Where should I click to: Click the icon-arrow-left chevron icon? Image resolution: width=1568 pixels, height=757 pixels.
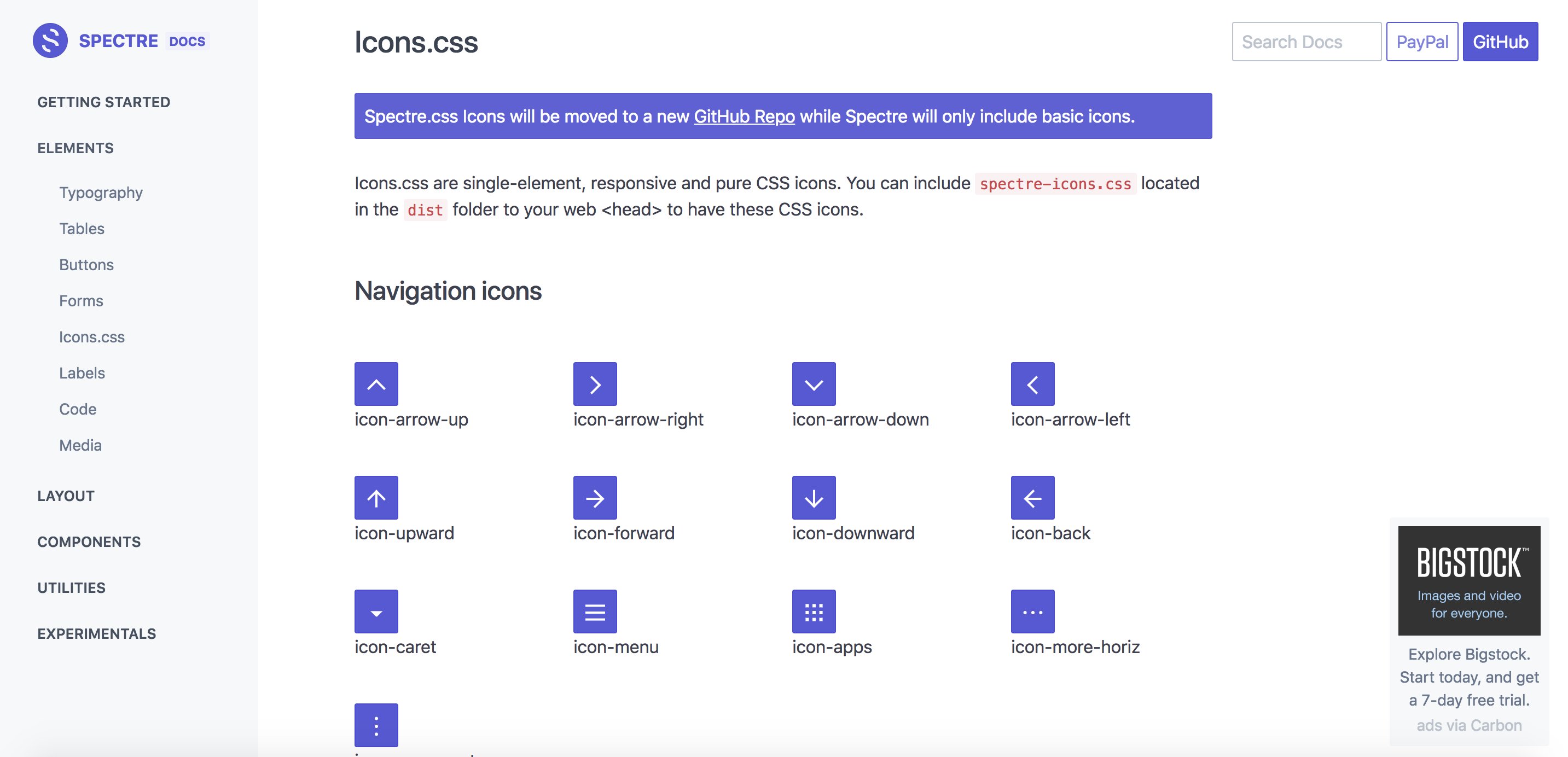1032,384
